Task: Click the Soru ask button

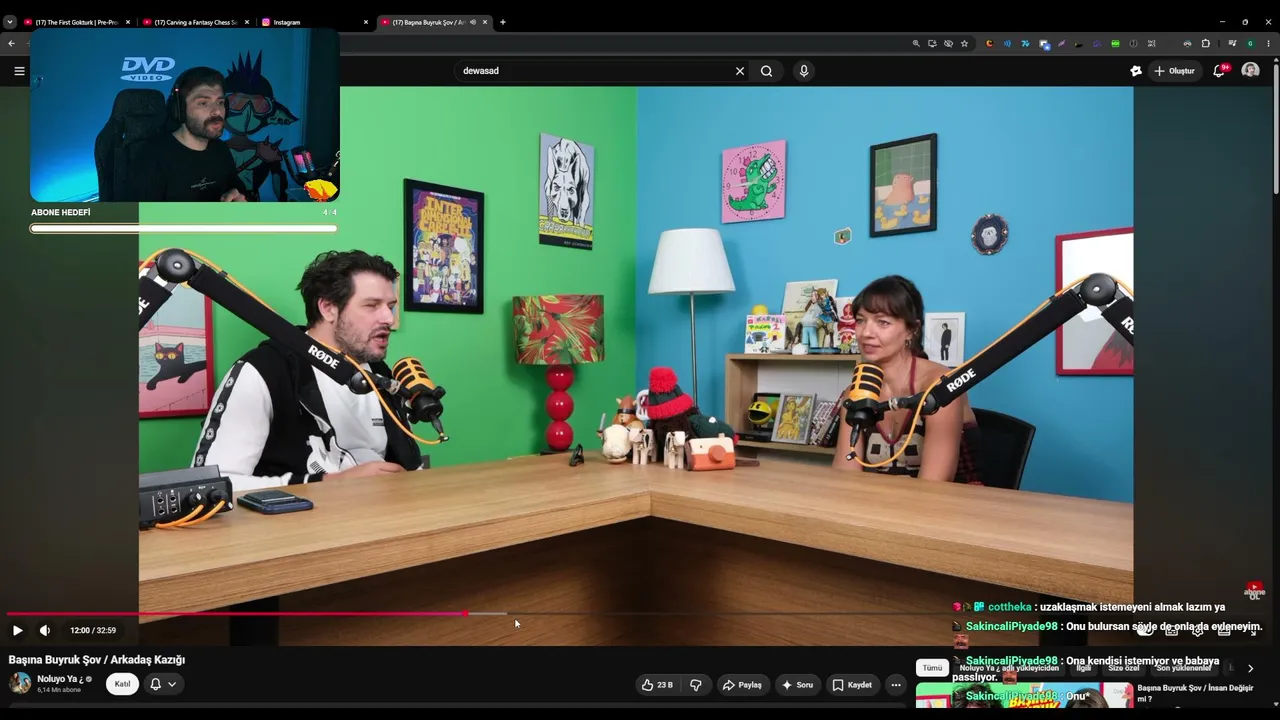Action: point(797,685)
